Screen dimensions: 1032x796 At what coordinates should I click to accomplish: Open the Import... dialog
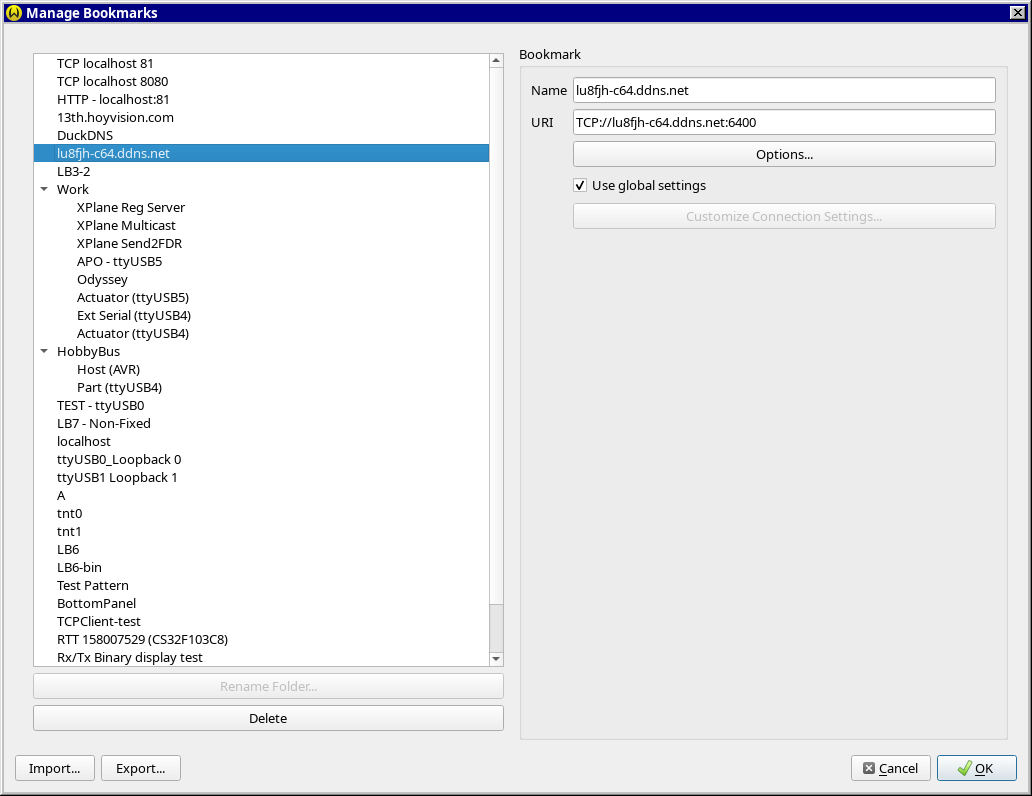click(x=55, y=768)
